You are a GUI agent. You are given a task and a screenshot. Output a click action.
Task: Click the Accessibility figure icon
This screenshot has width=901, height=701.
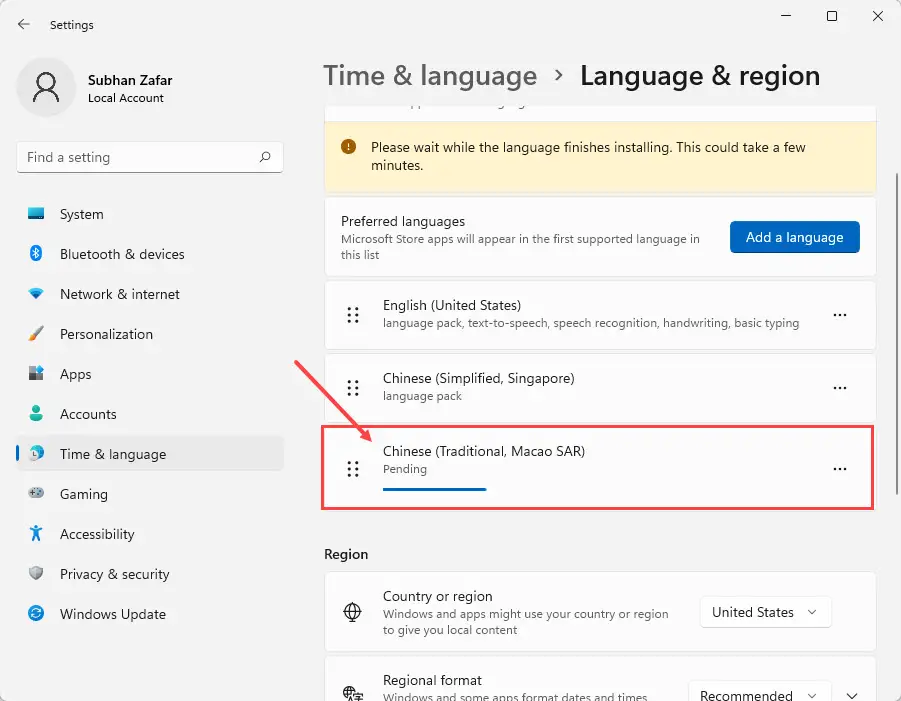(x=36, y=533)
